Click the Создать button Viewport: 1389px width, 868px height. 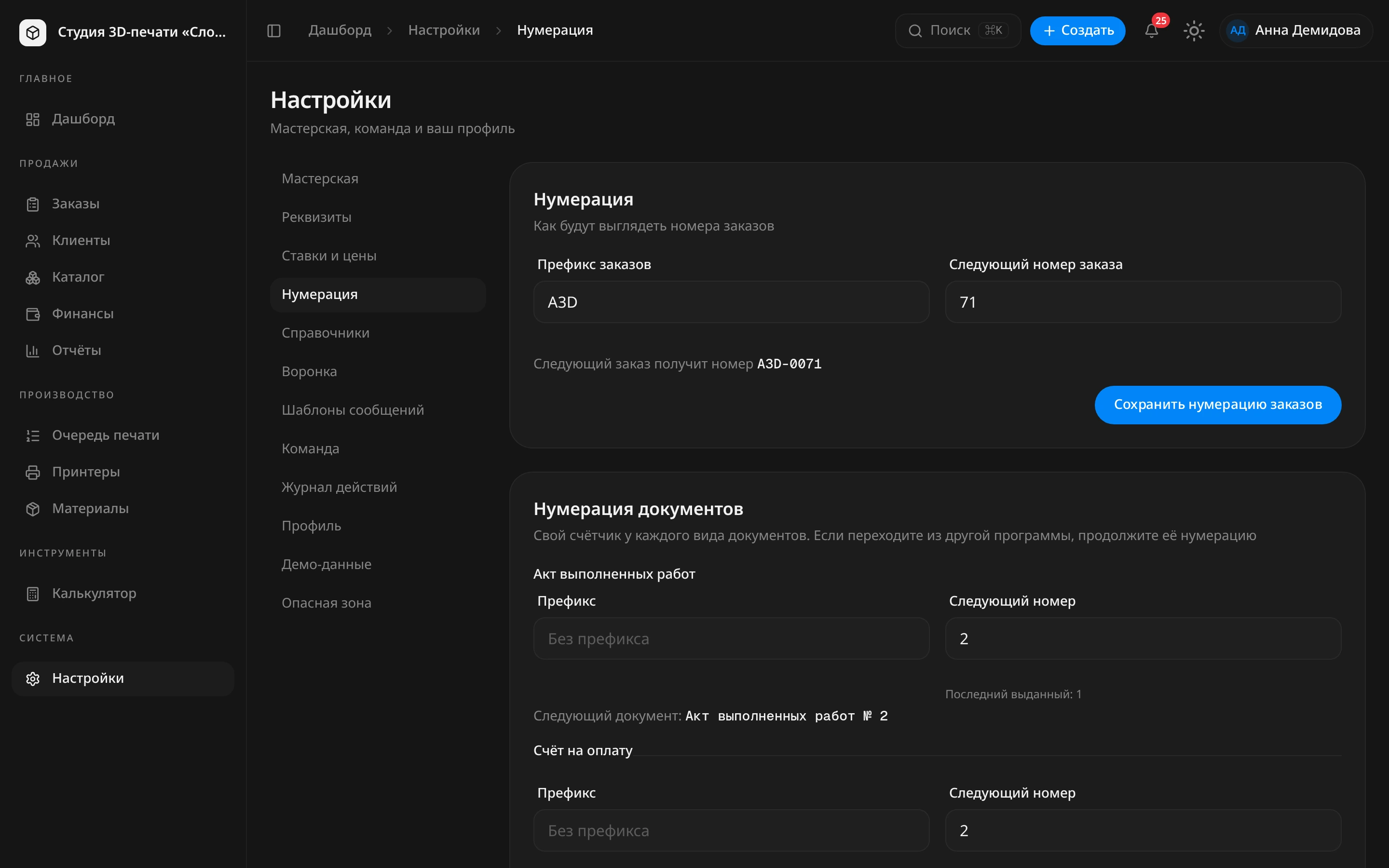[1077, 30]
